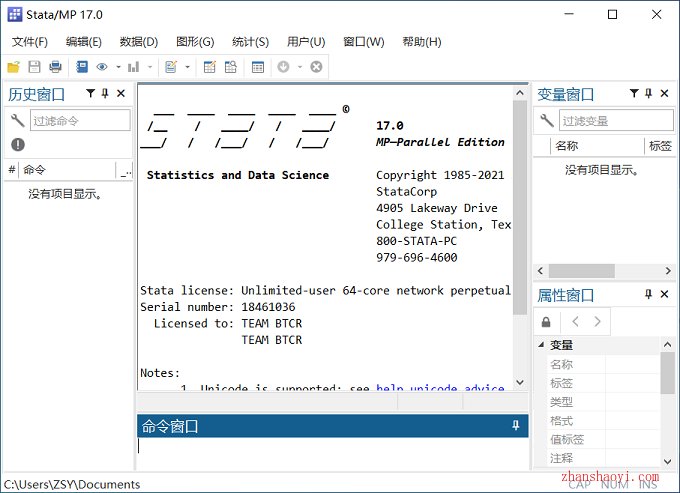The height and width of the screenshot is (493, 680).
Task: Click filter icon in 变量窗口 header
Action: [x=634, y=93]
